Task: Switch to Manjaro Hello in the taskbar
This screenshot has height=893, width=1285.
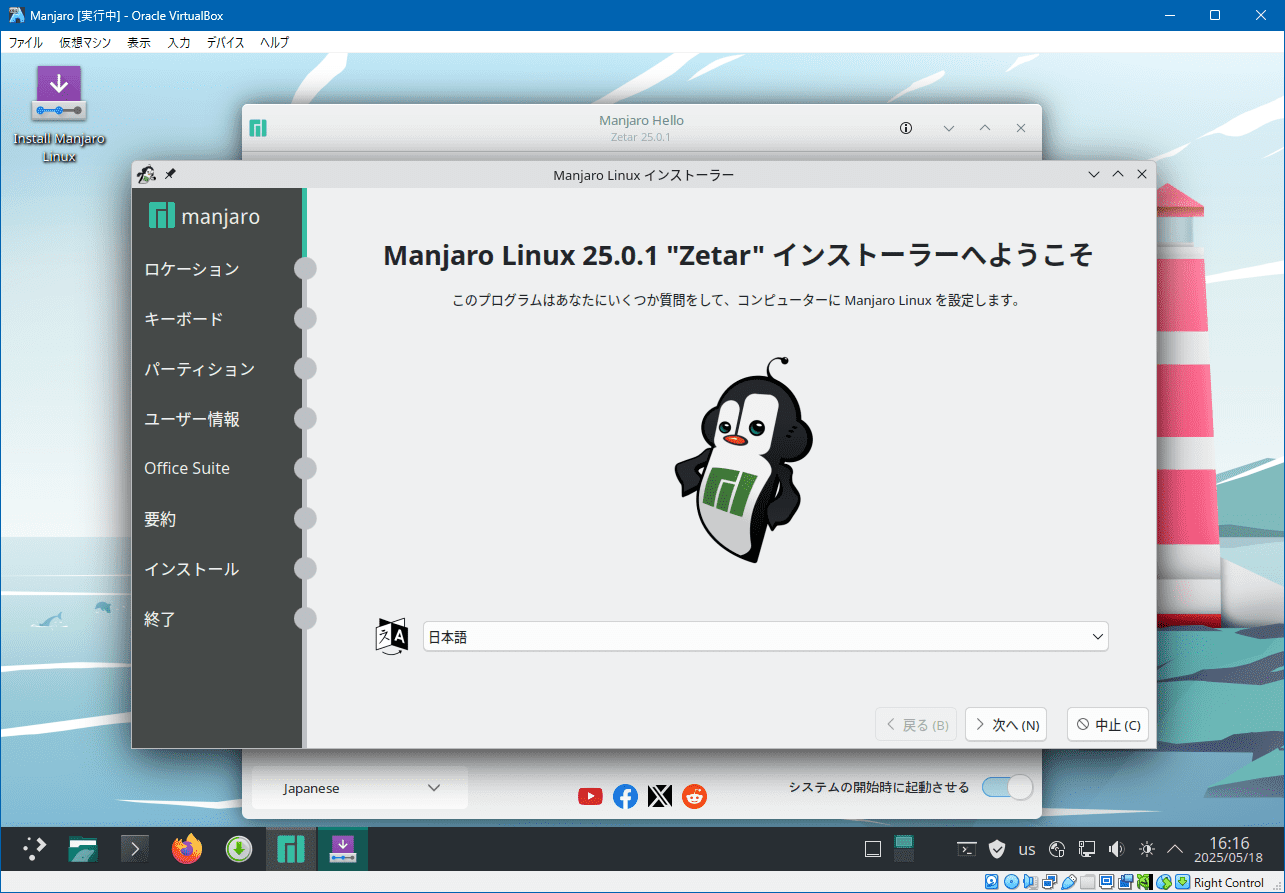Action: (290, 850)
